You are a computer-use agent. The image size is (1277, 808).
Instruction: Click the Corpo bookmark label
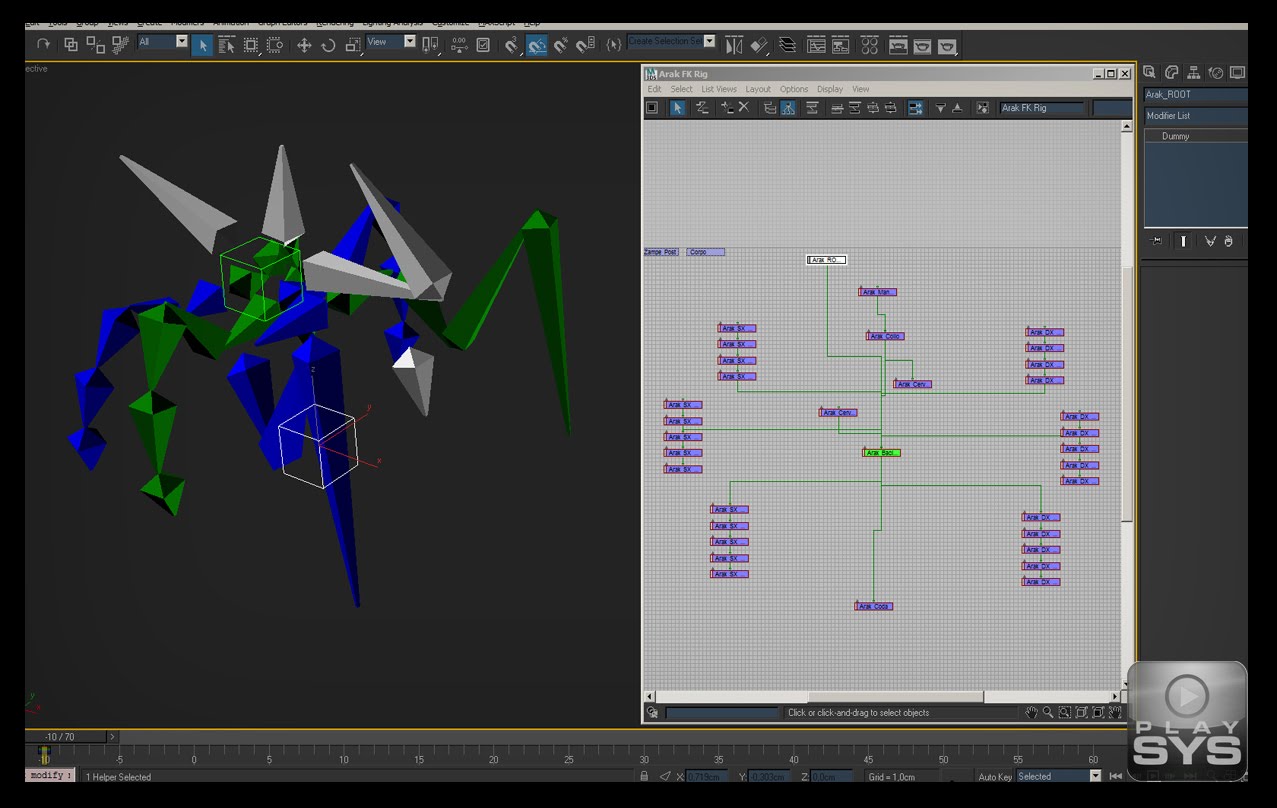706,252
